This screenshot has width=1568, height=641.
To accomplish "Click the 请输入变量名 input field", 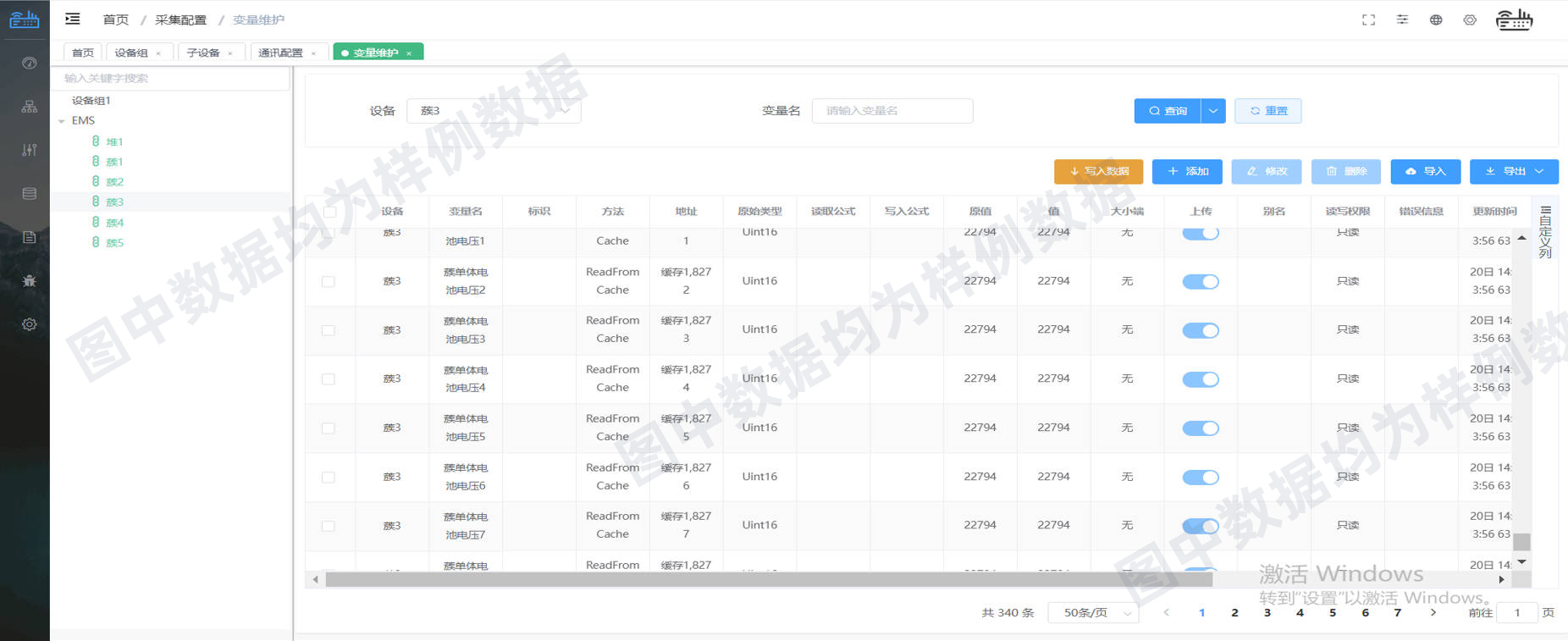I will (892, 111).
